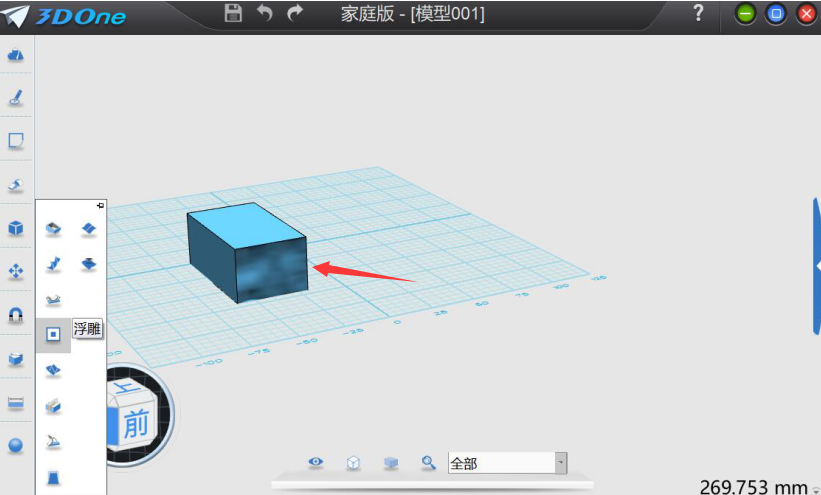Open the Material Render sphere icon
The height and width of the screenshot is (495, 821).
pyautogui.click(x=16, y=445)
